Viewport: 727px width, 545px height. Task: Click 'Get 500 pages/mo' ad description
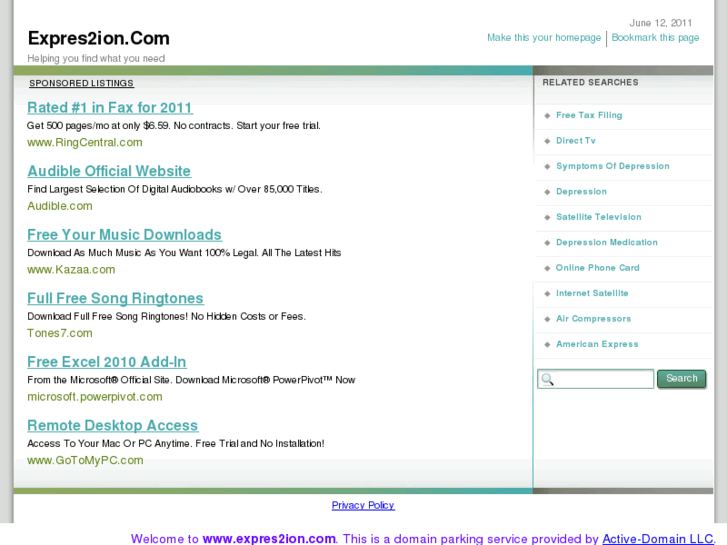(x=173, y=126)
